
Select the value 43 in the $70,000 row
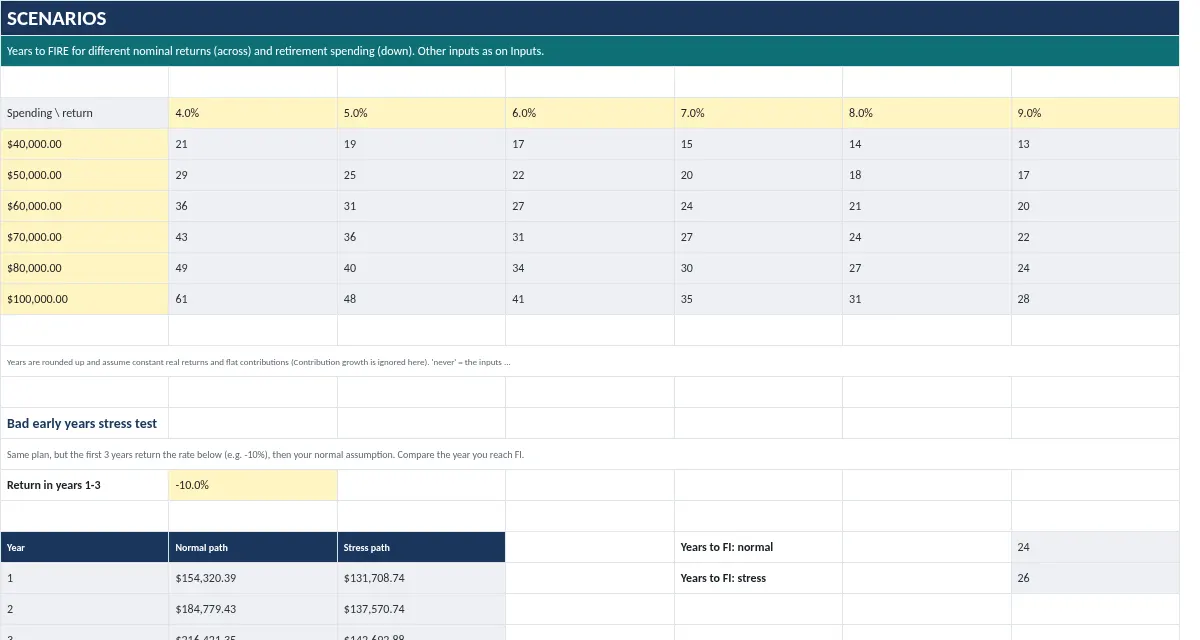point(253,237)
